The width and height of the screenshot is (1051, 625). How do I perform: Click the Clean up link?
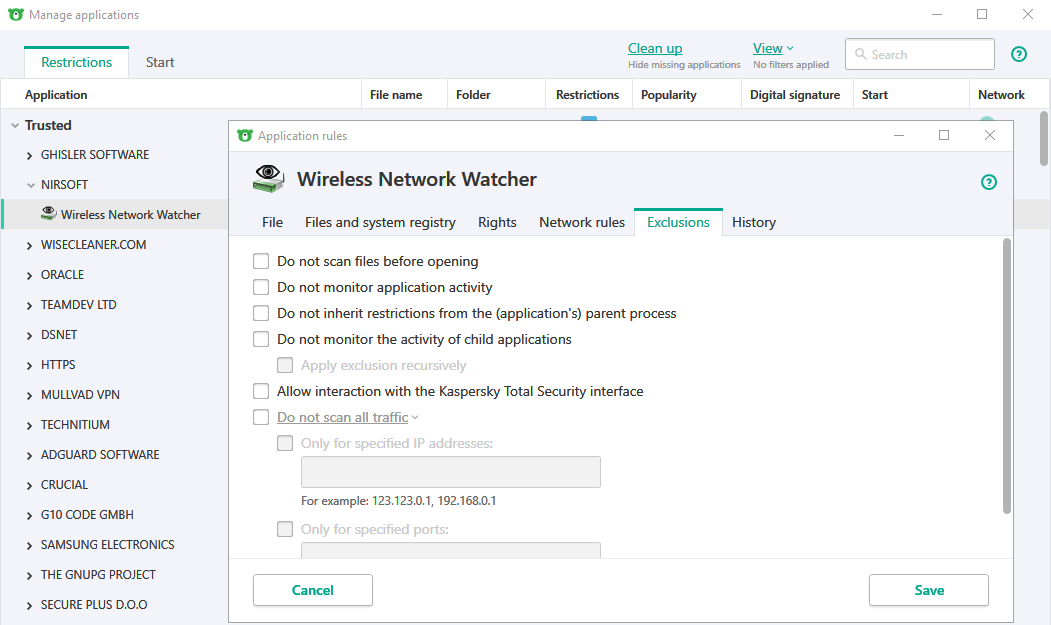655,48
